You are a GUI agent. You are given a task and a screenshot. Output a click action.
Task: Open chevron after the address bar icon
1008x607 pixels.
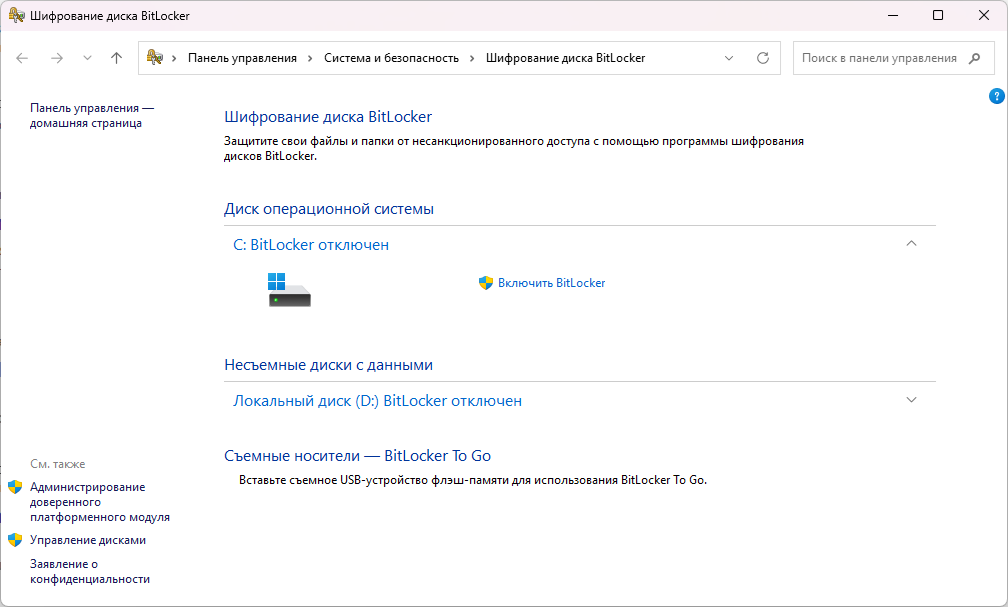click(174, 58)
